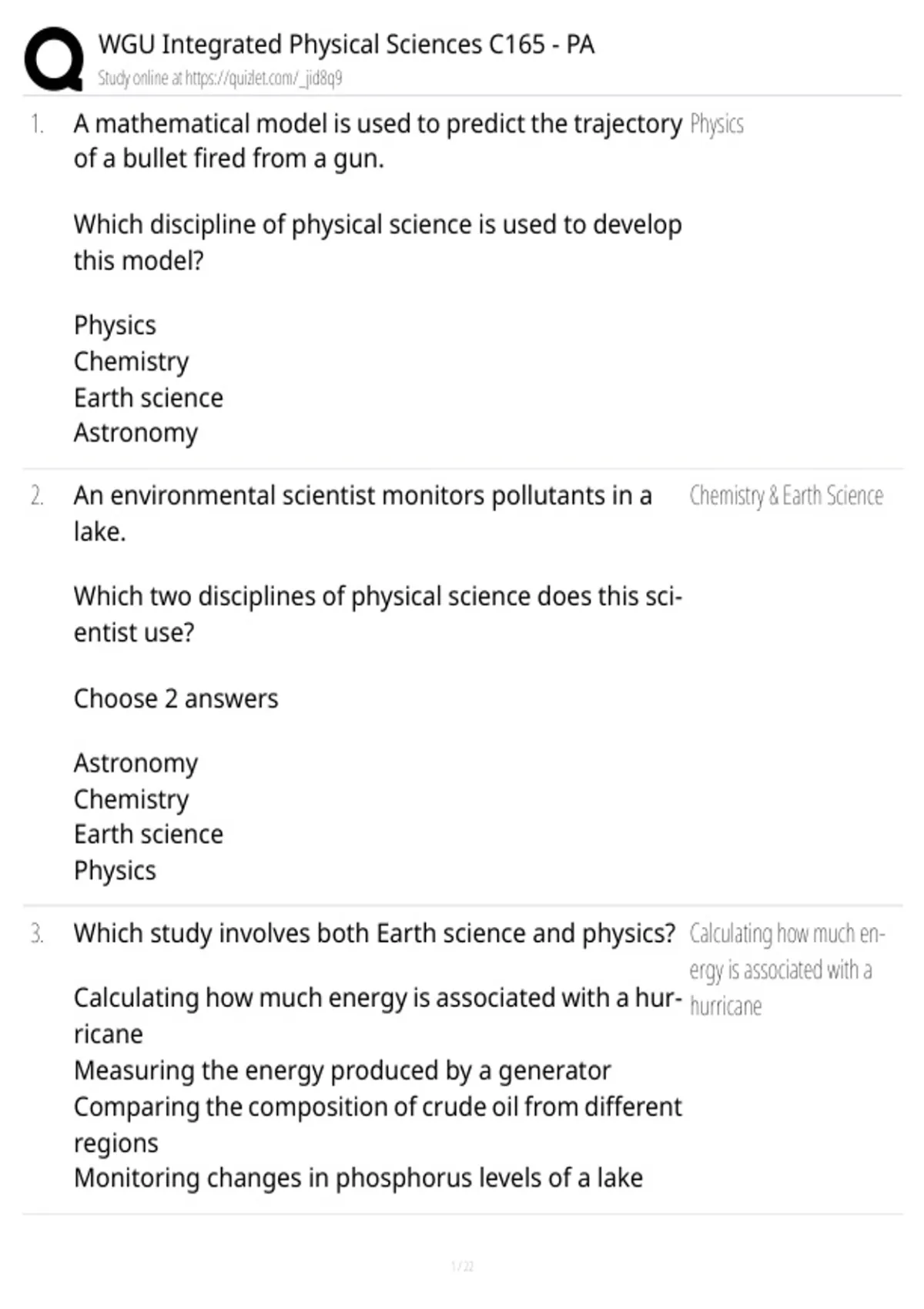This screenshot has height=1309, width=924.
Task: Select Physics option in question 2
Action: point(115,871)
